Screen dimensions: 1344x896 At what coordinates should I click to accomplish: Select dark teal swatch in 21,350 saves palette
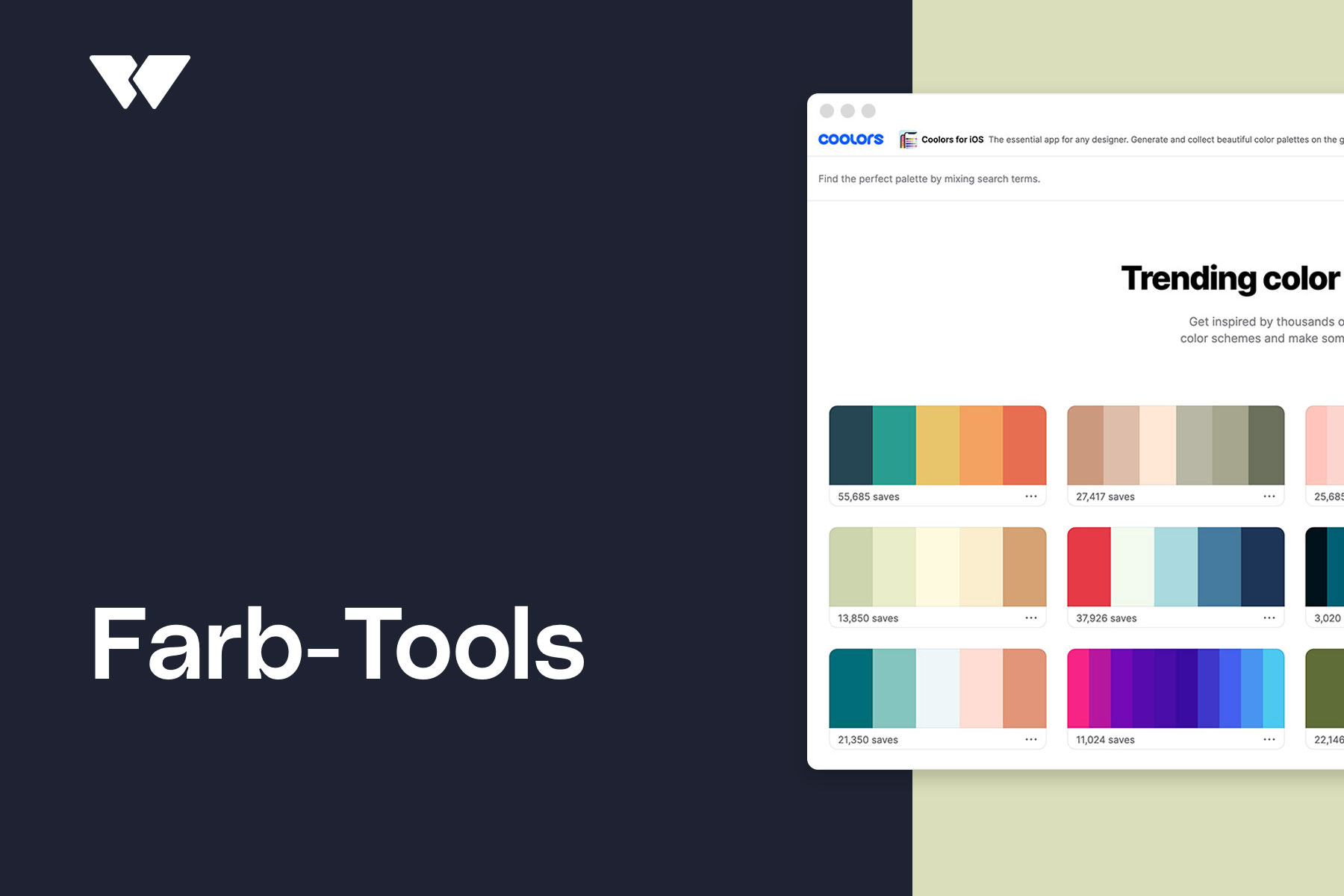click(x=851, y=689)
